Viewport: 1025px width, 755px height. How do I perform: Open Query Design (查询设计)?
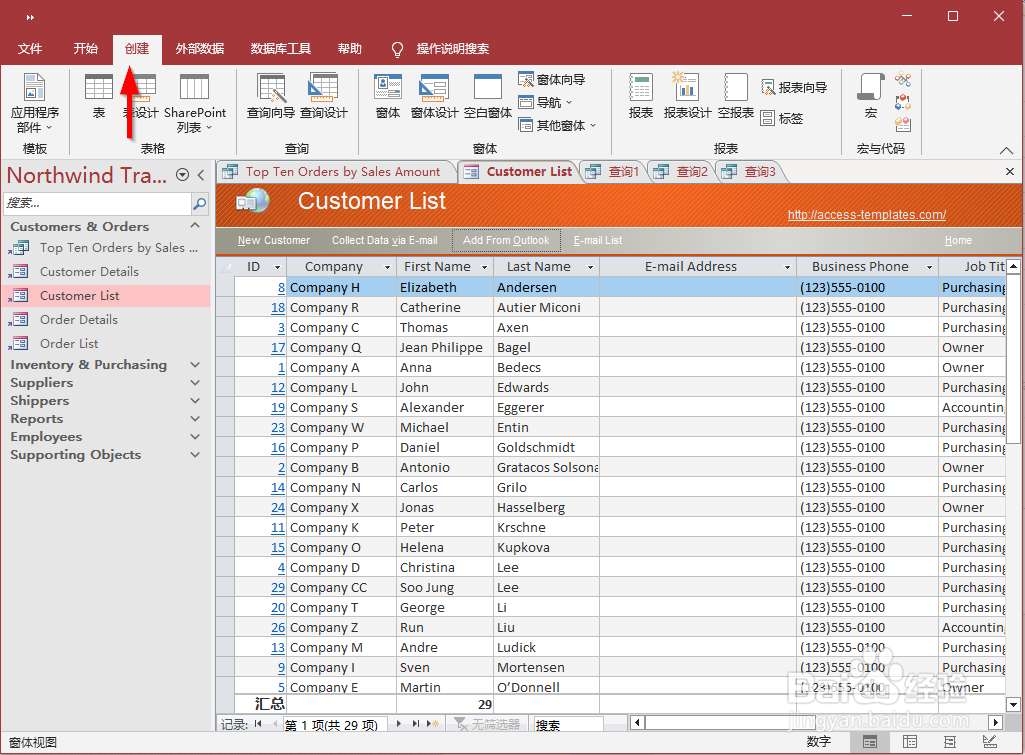pyautogui.click(x=324, y=96)
